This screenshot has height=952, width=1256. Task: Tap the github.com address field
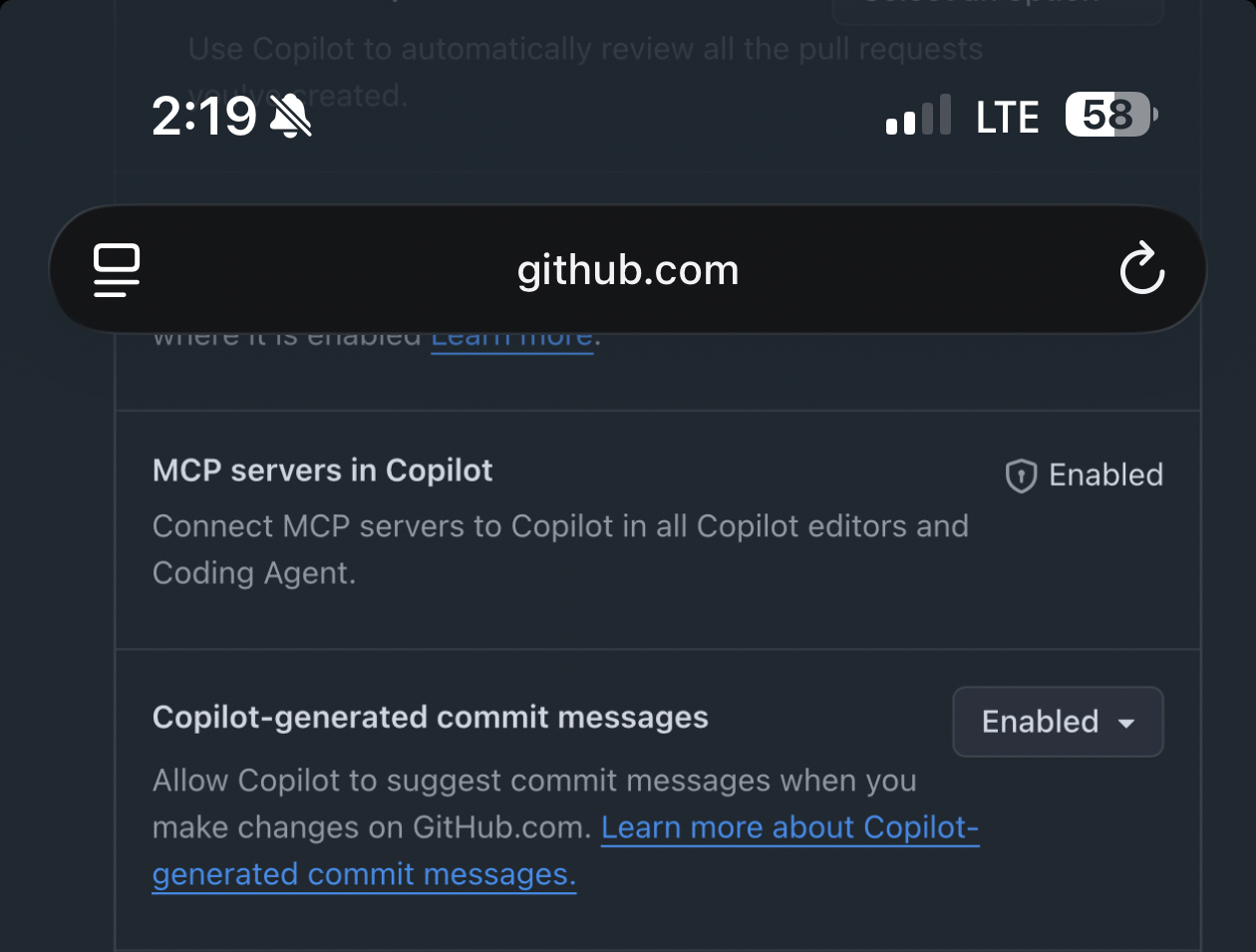click(x=628, y=270)
